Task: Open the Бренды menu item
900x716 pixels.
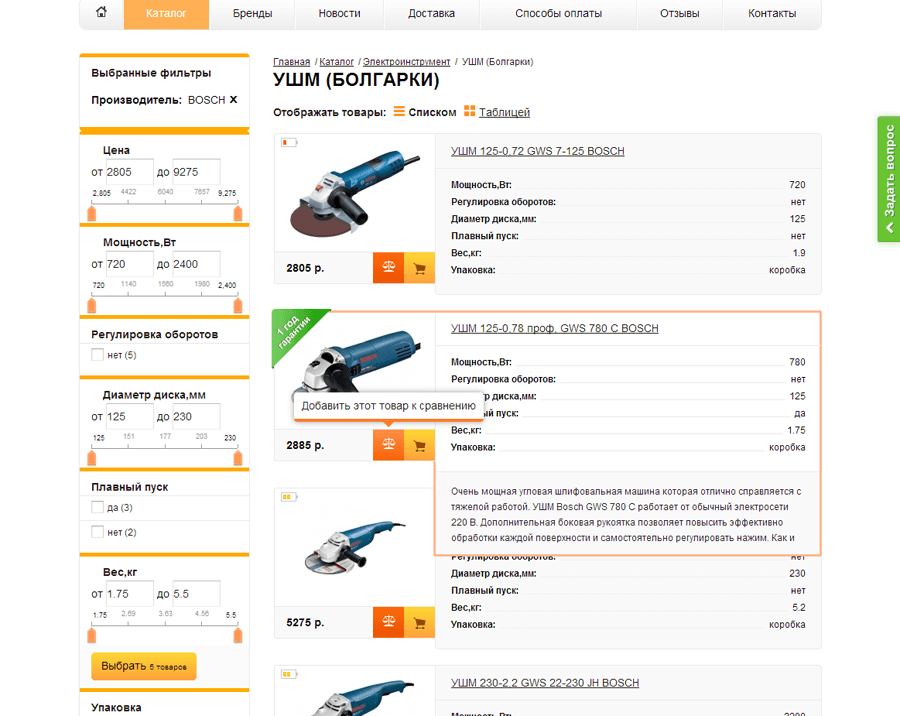Action: tap(253, 13)
